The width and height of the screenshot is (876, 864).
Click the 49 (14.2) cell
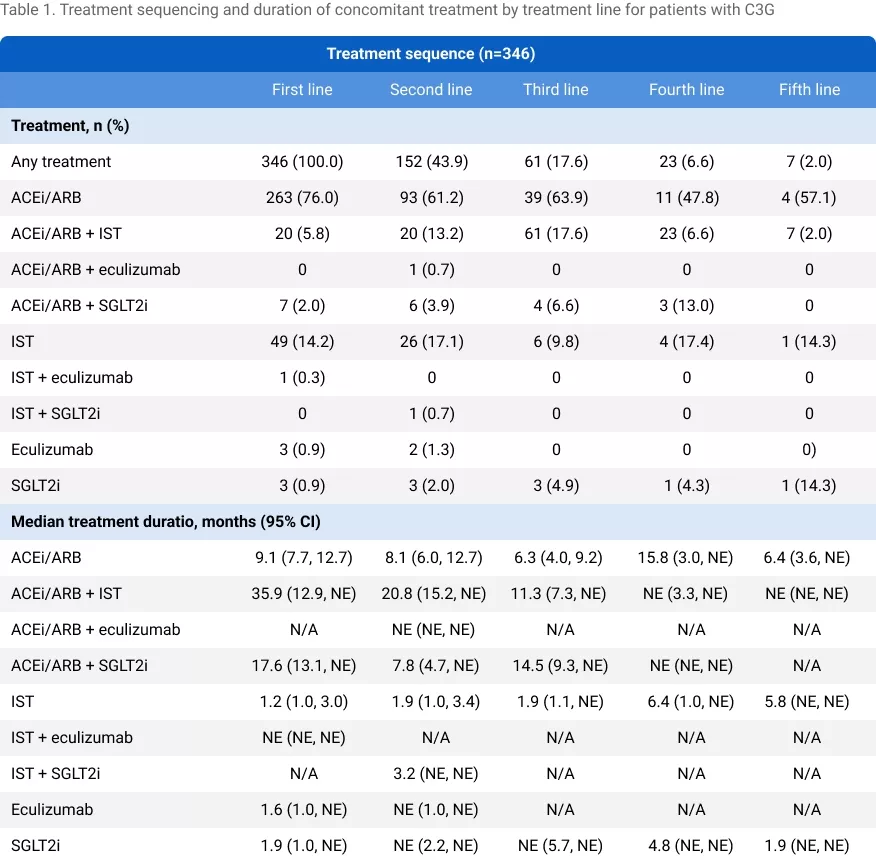[302, 342]
